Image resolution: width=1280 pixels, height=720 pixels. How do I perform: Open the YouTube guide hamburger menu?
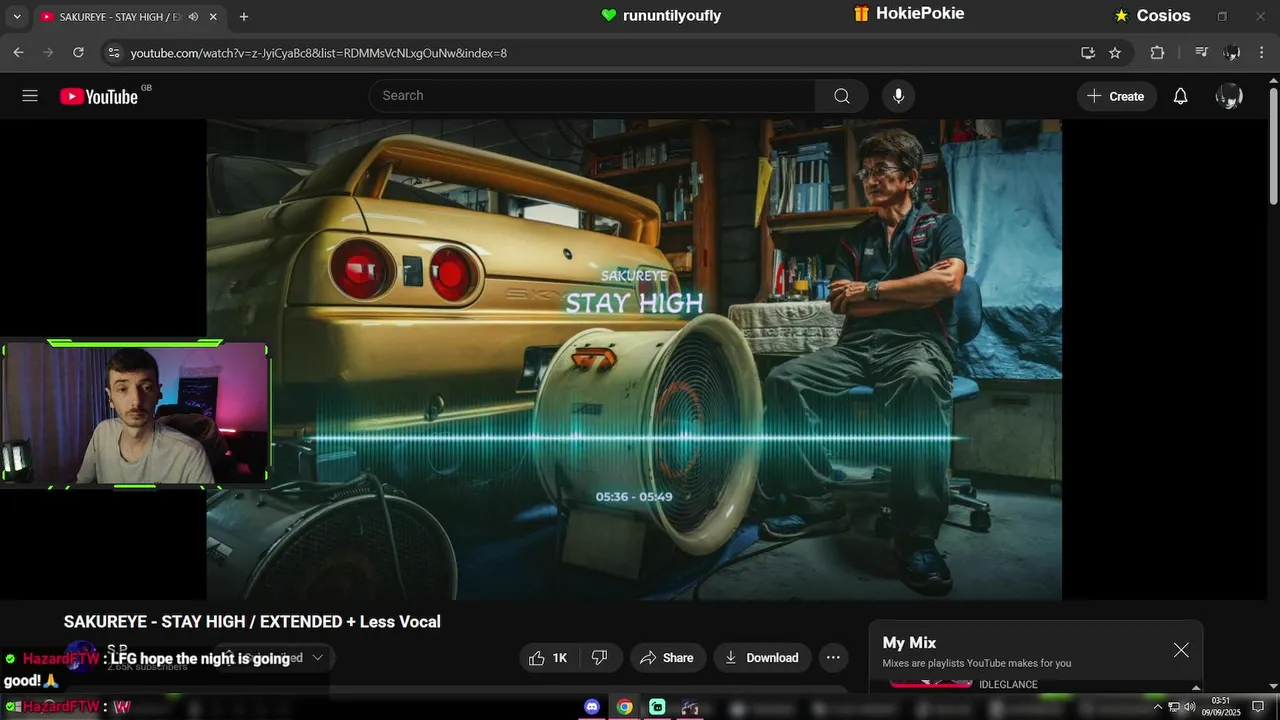[30, 96]
